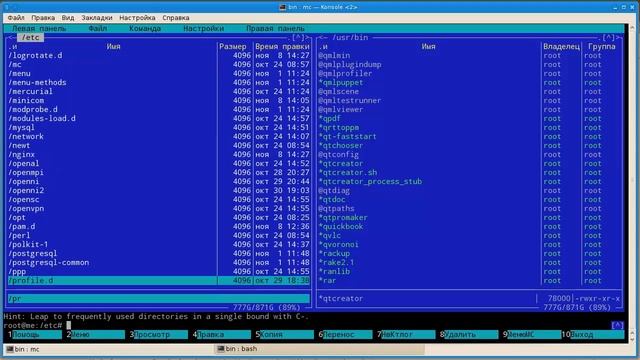
Task: Click F10 Выход function key
Action: tap(593, 334)
